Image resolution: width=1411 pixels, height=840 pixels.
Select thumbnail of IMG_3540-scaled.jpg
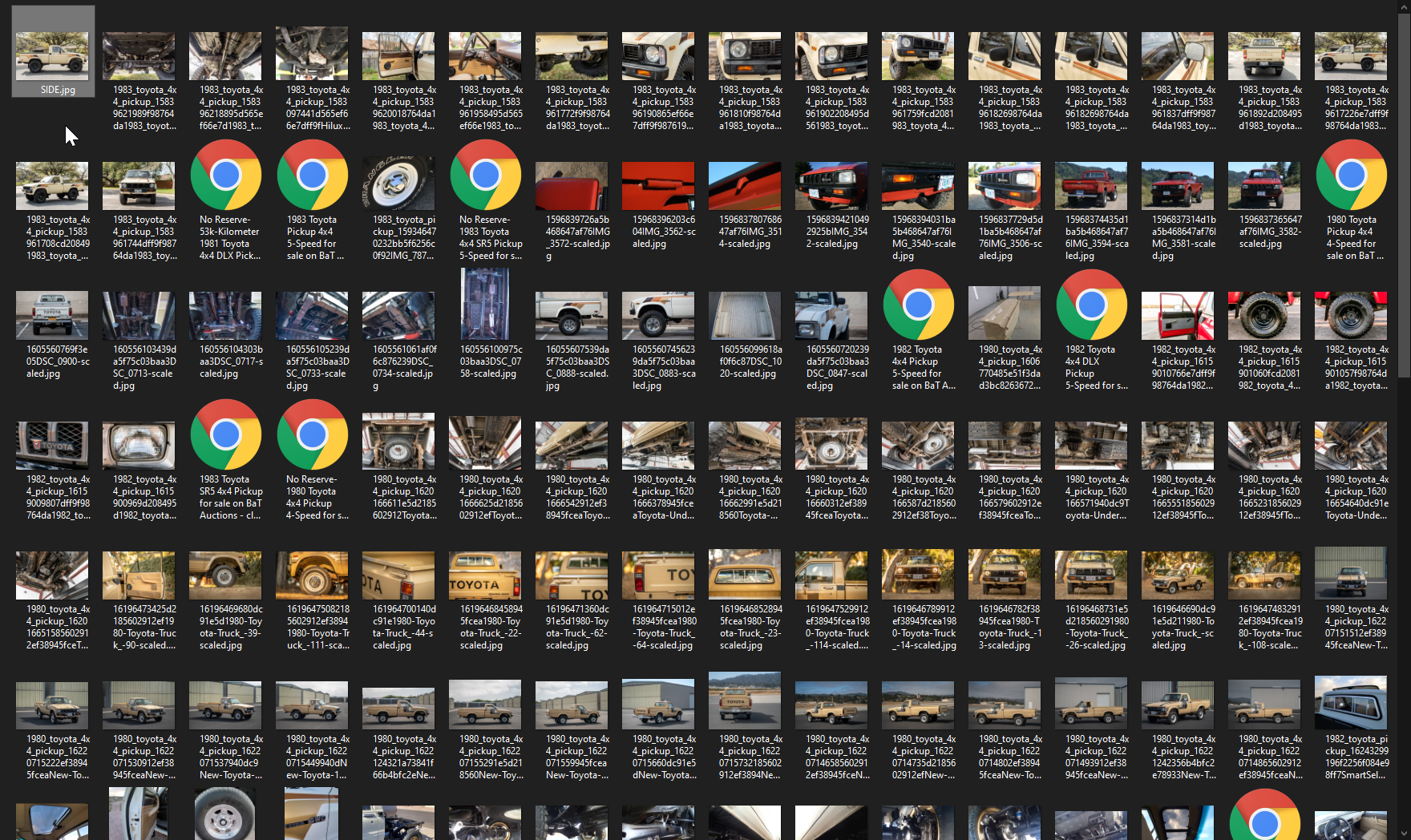(918, 186)
